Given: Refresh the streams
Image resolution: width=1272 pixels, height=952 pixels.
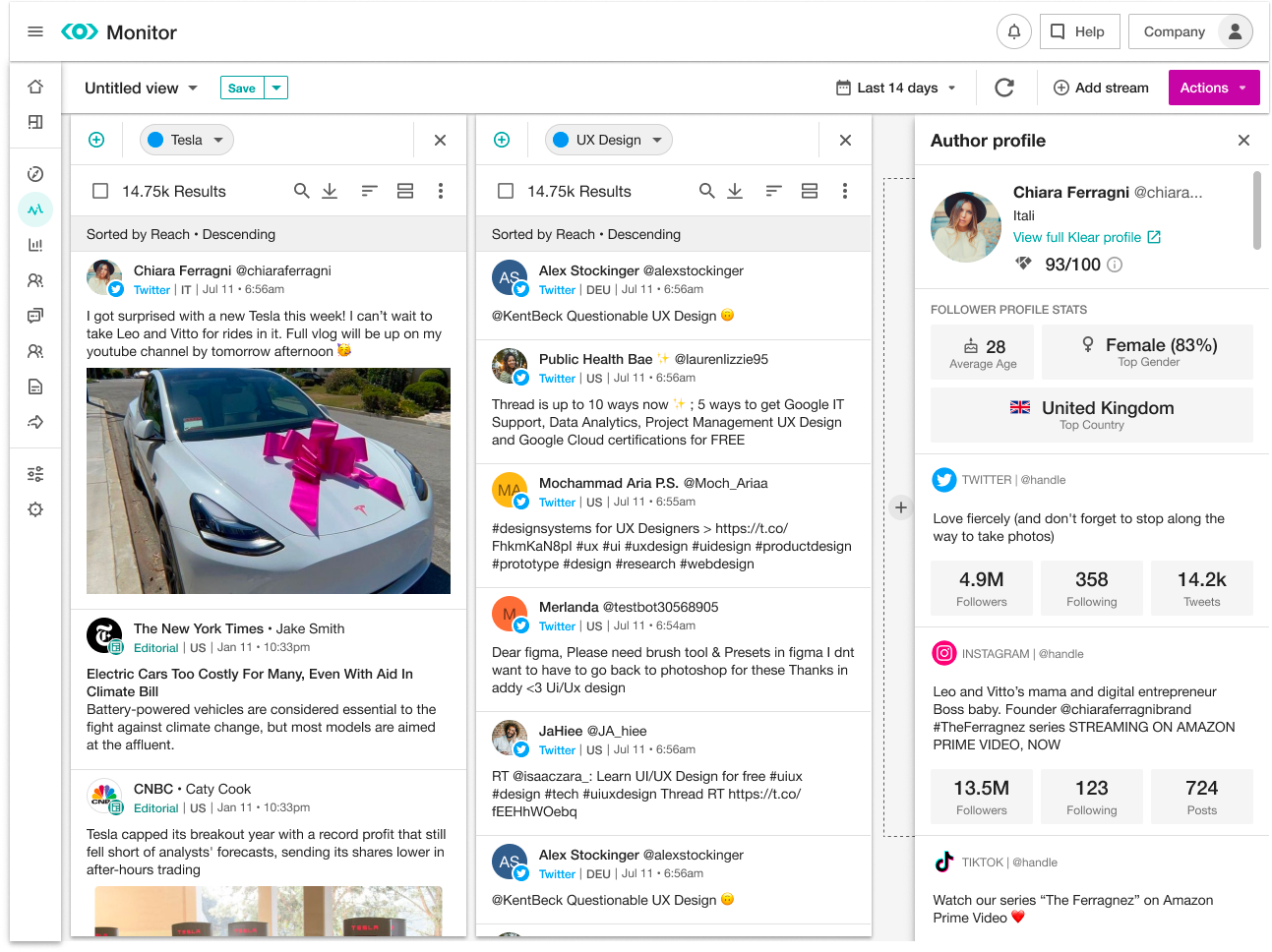Looking at the screenshot, I should (1004, 88).
